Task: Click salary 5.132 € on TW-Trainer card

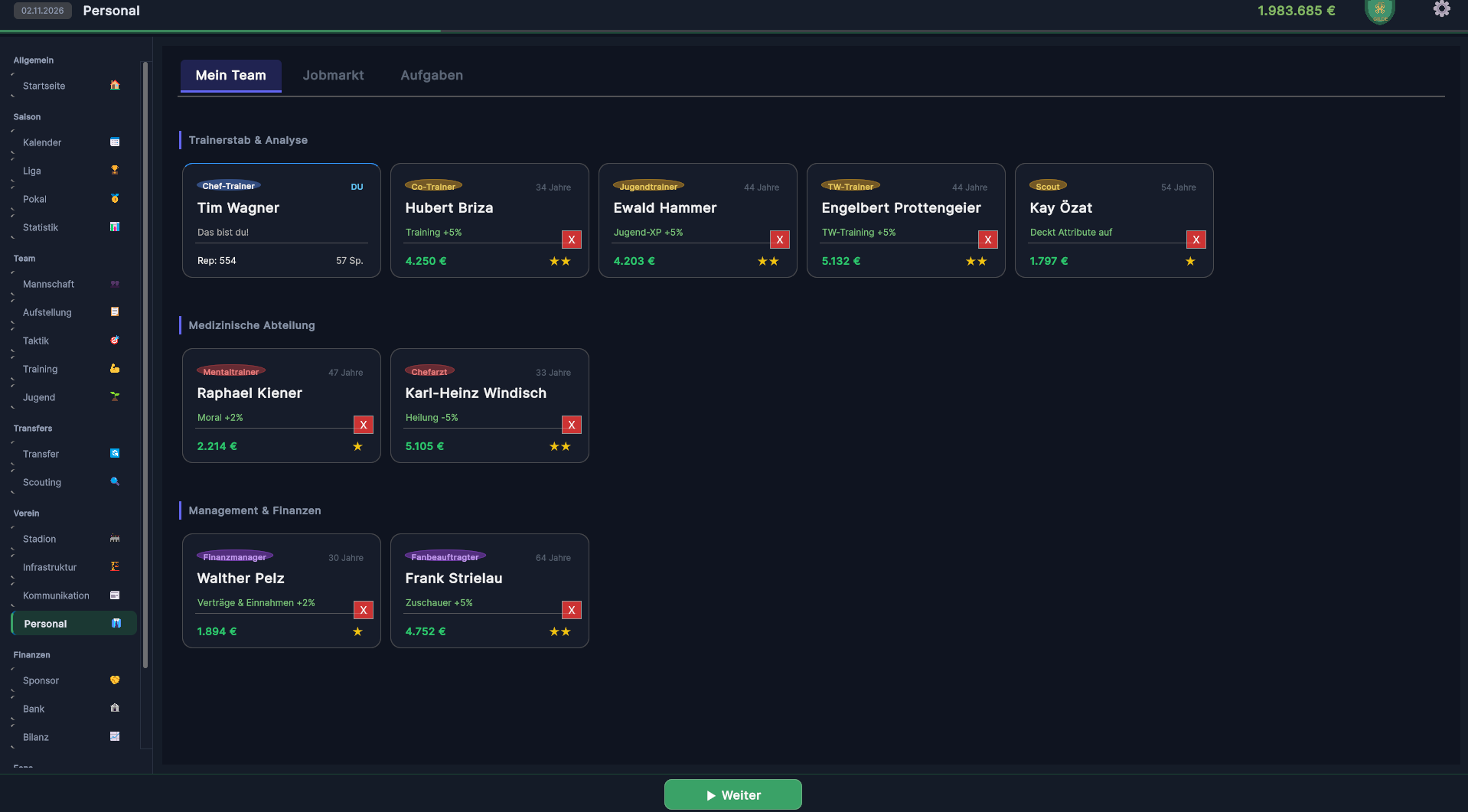Action: point(841,261)
